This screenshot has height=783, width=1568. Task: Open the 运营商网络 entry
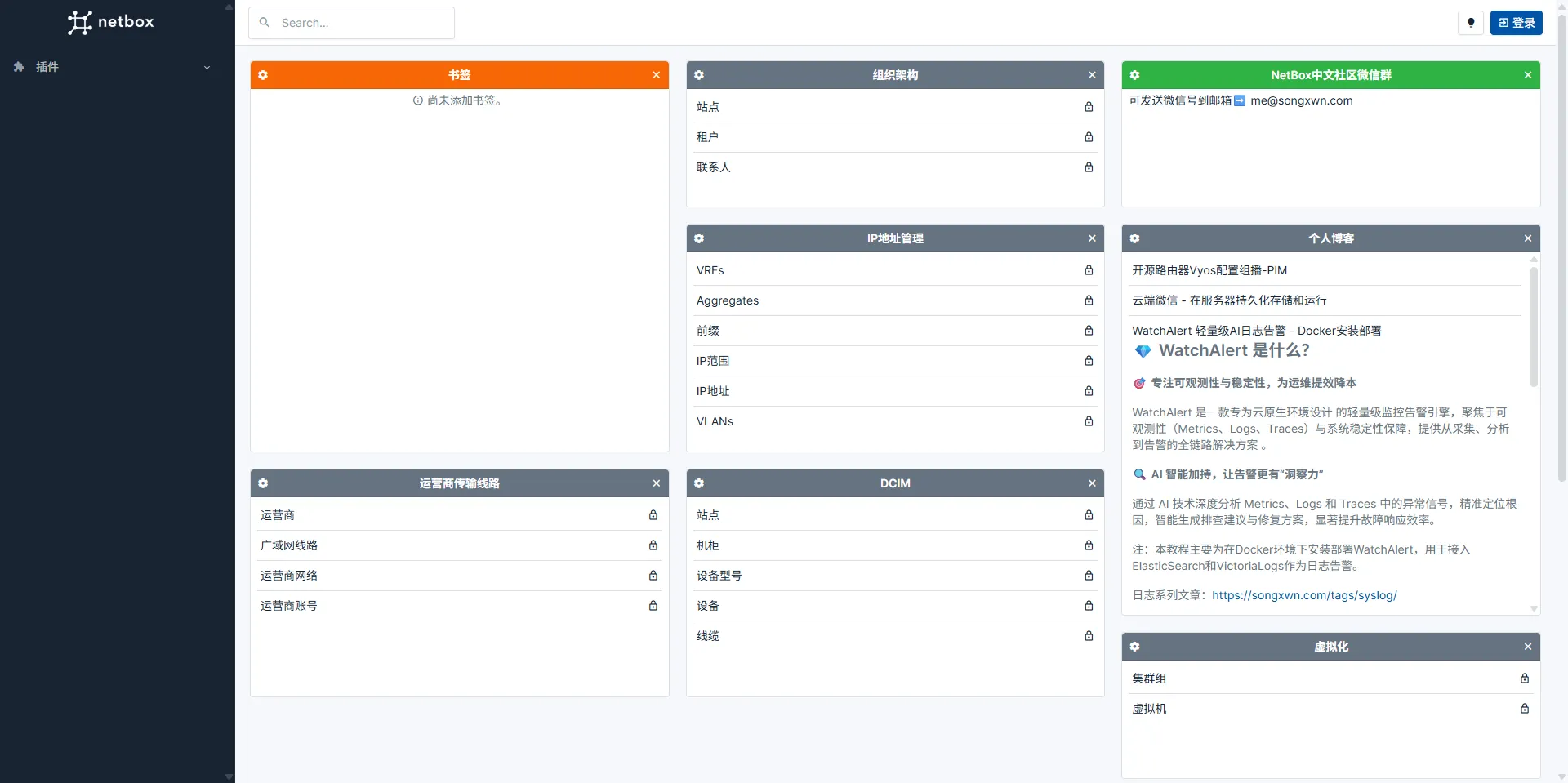[x=460, y=576]
